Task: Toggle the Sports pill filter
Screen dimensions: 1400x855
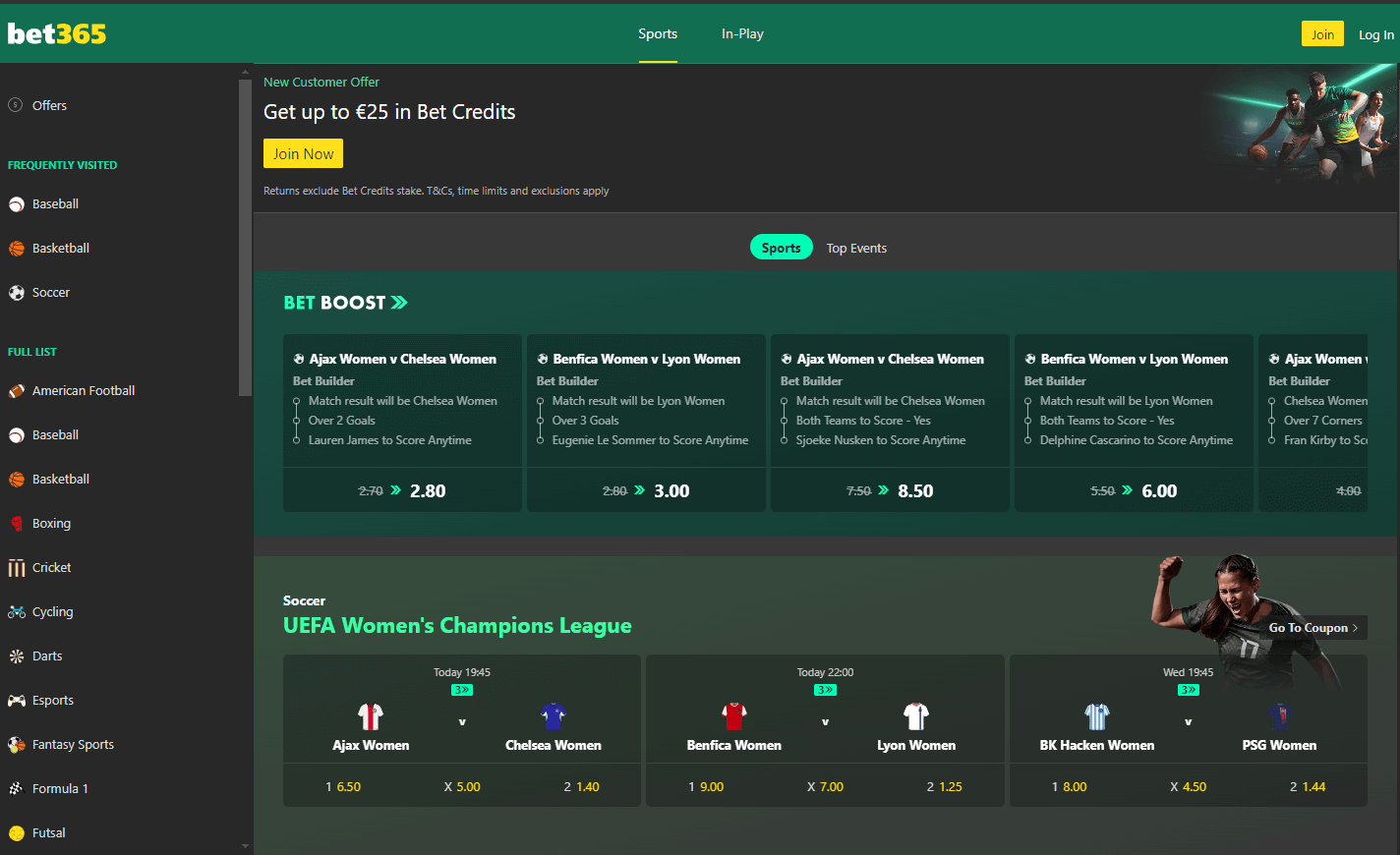Action: coord(781,248)
